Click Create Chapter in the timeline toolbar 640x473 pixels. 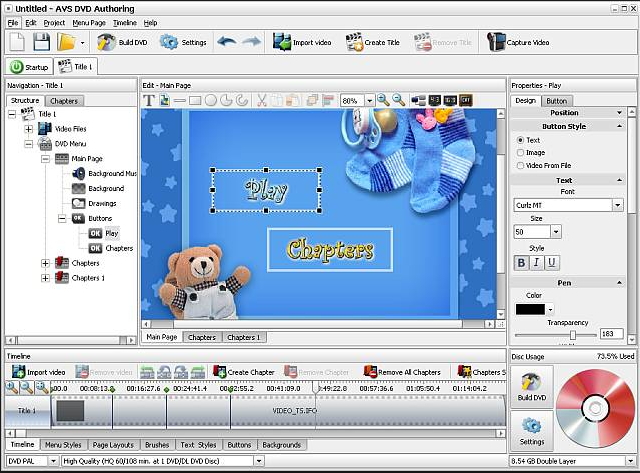tap(245, 372)
